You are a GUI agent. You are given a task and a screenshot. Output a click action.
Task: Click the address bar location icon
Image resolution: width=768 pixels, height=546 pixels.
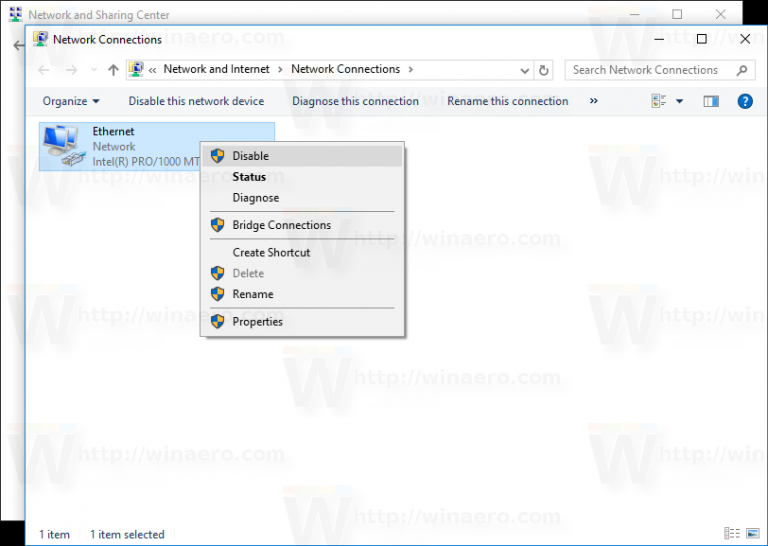136,70
